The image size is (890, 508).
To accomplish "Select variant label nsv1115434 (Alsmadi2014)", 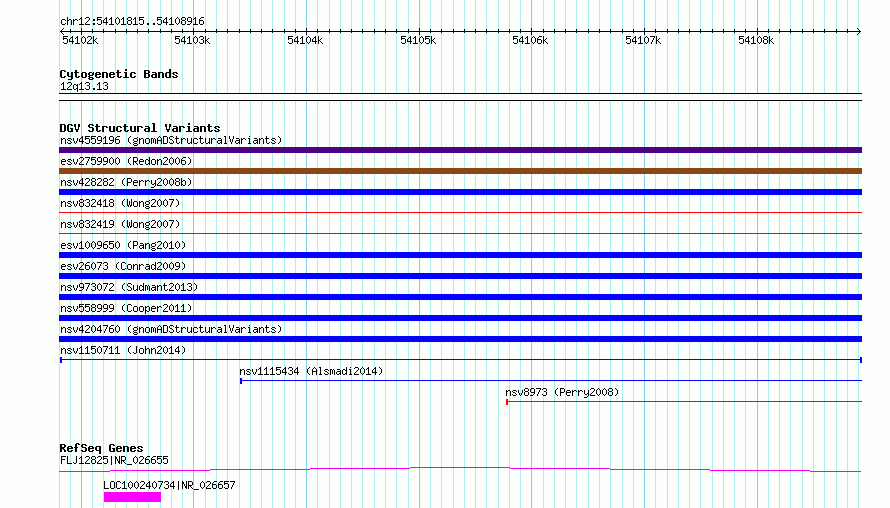I will (x=311, y=371).
